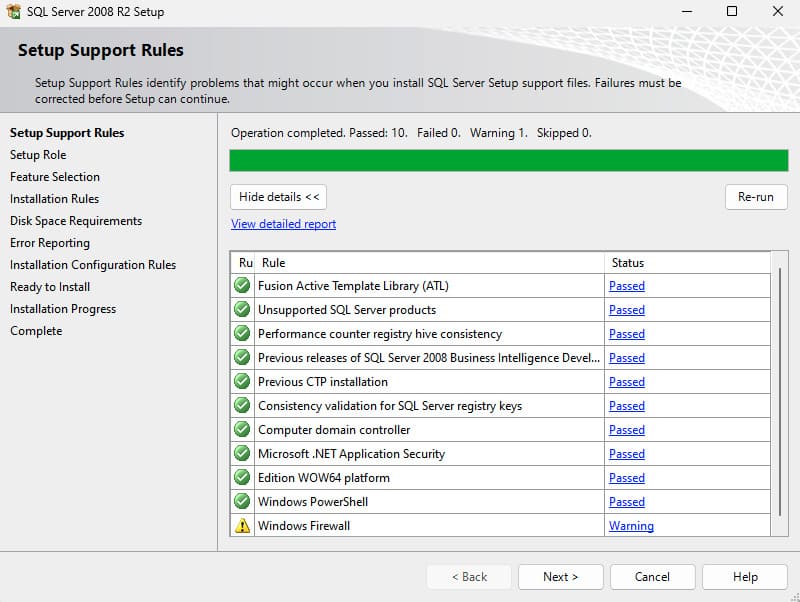Click green check icon beside Fusion Active Template Library
Viewport: 800px width, 602px height.
[x=242, y=286]
